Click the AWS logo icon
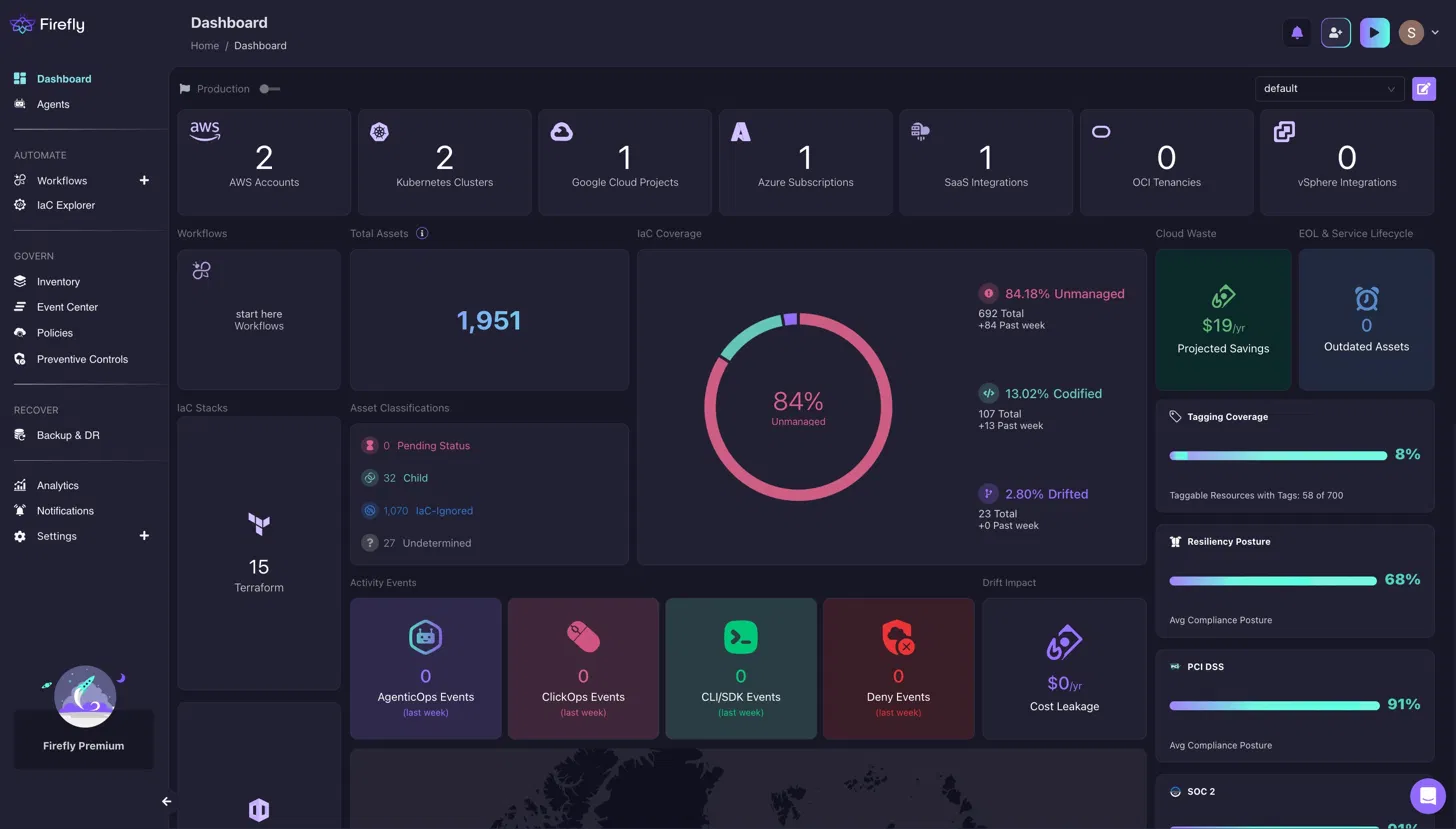The image size is (1456, 829). pos(205,132)
